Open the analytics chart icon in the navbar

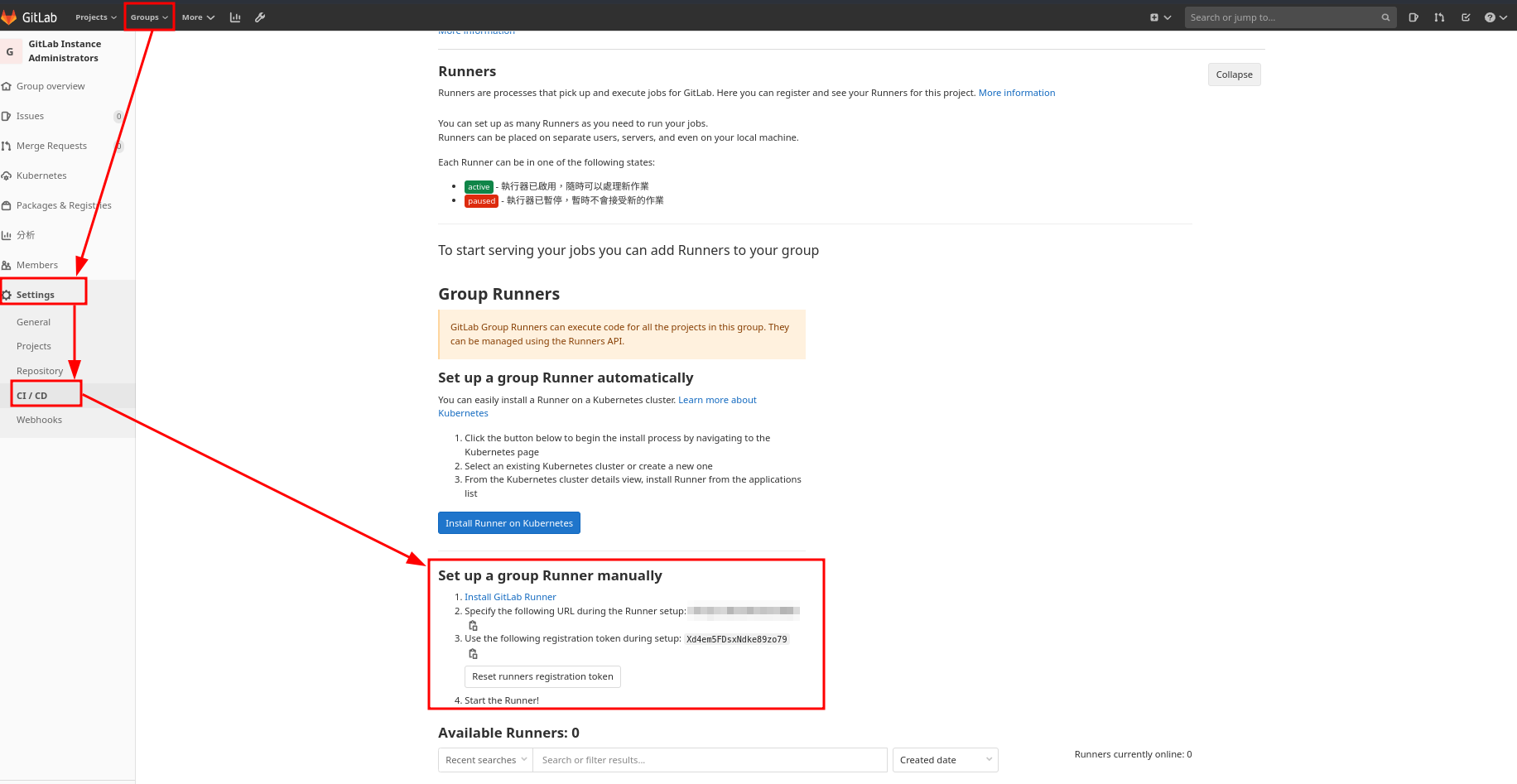click(235, 17)
